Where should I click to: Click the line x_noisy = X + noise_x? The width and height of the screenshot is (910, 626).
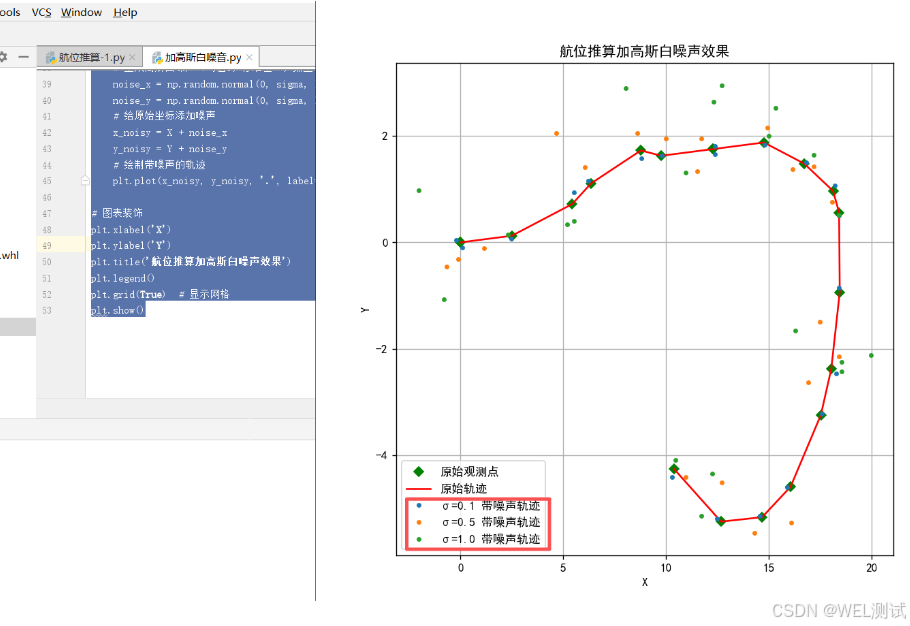point(170,133)
